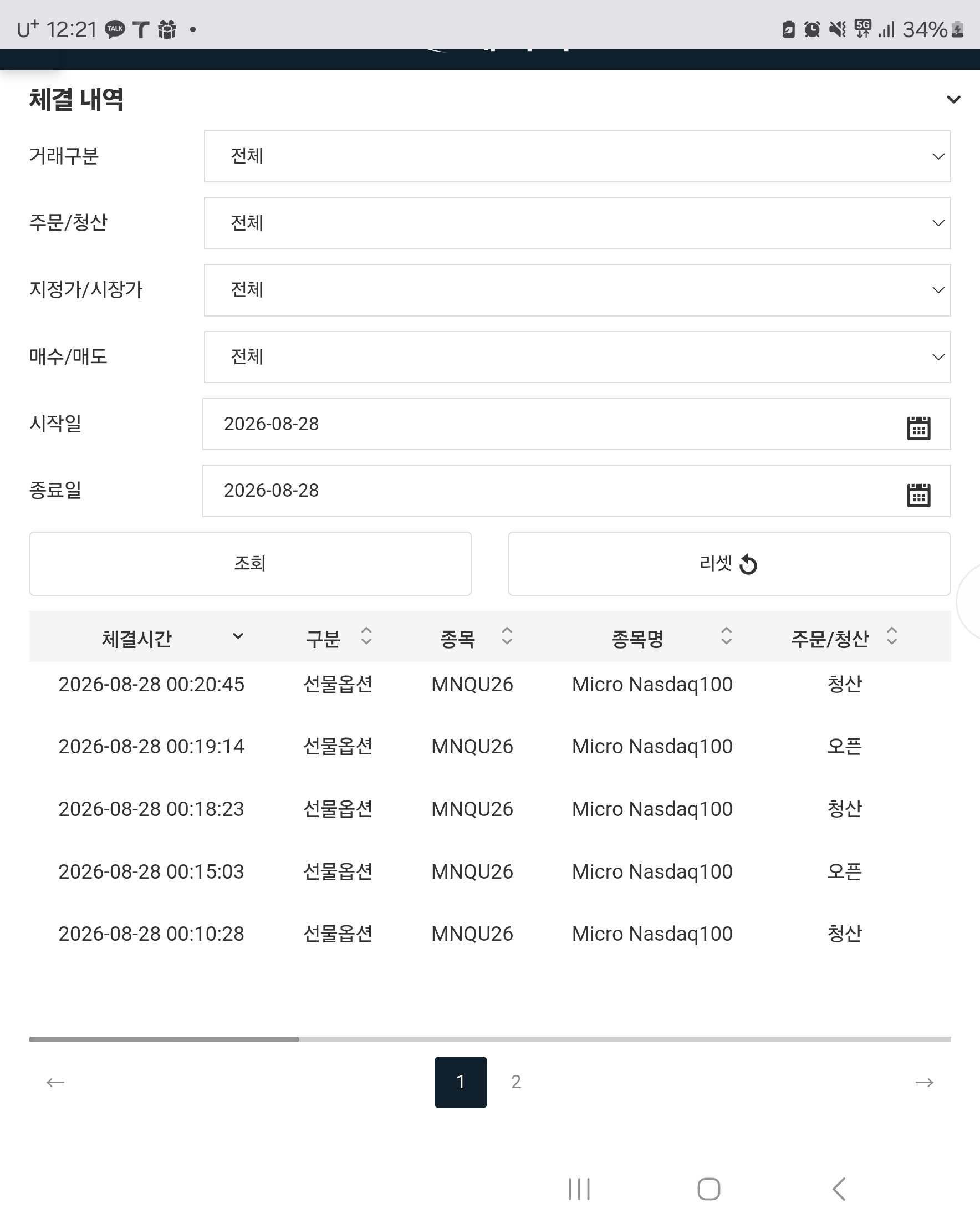The width and height of the screenshot is (980, 1224).
Task: Click 청산 in the 00:20:45 row
Action: click(844, 684)
